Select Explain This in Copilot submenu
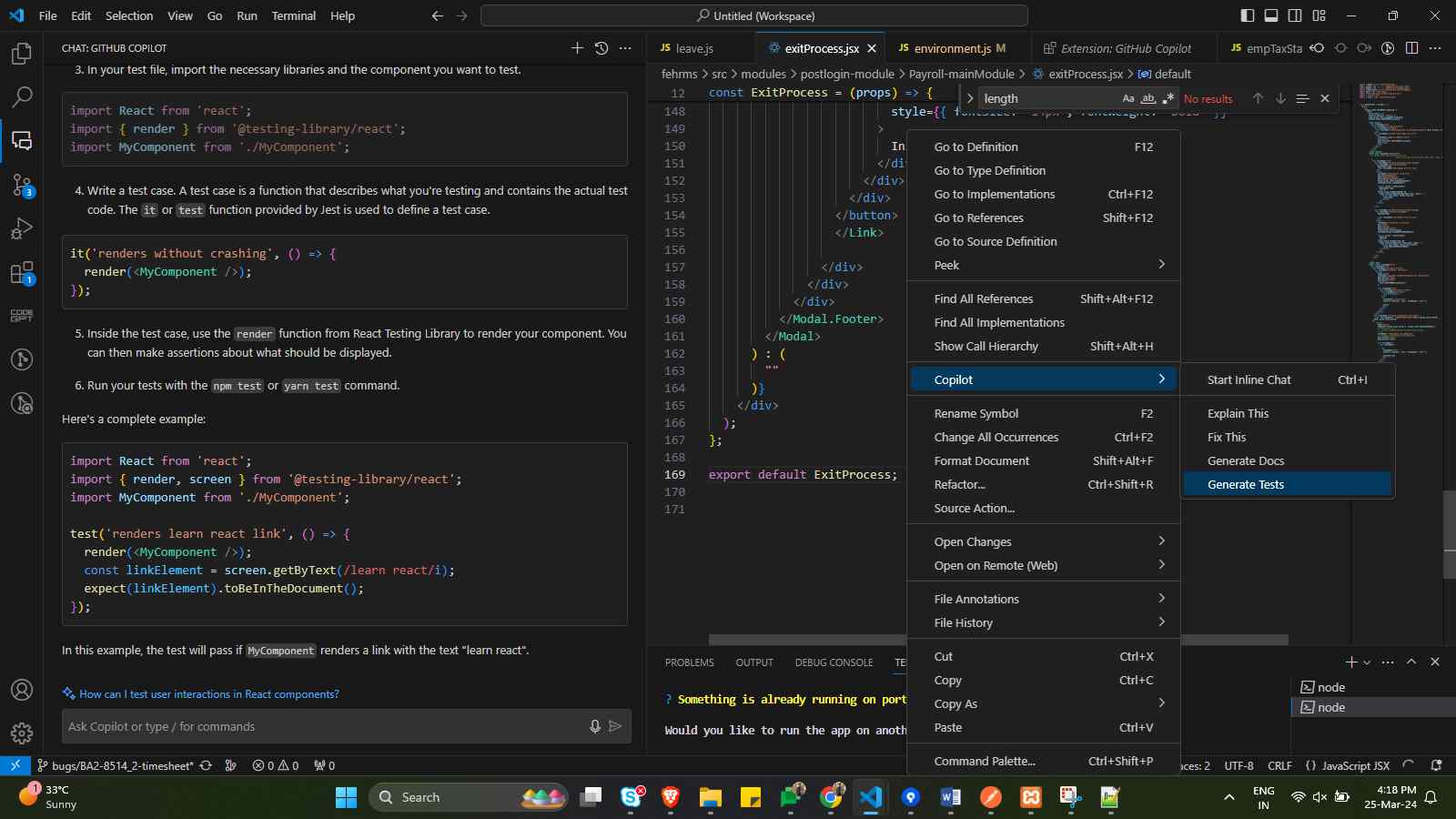Screen dimensions: 1456x819 tap(1288, 413)
